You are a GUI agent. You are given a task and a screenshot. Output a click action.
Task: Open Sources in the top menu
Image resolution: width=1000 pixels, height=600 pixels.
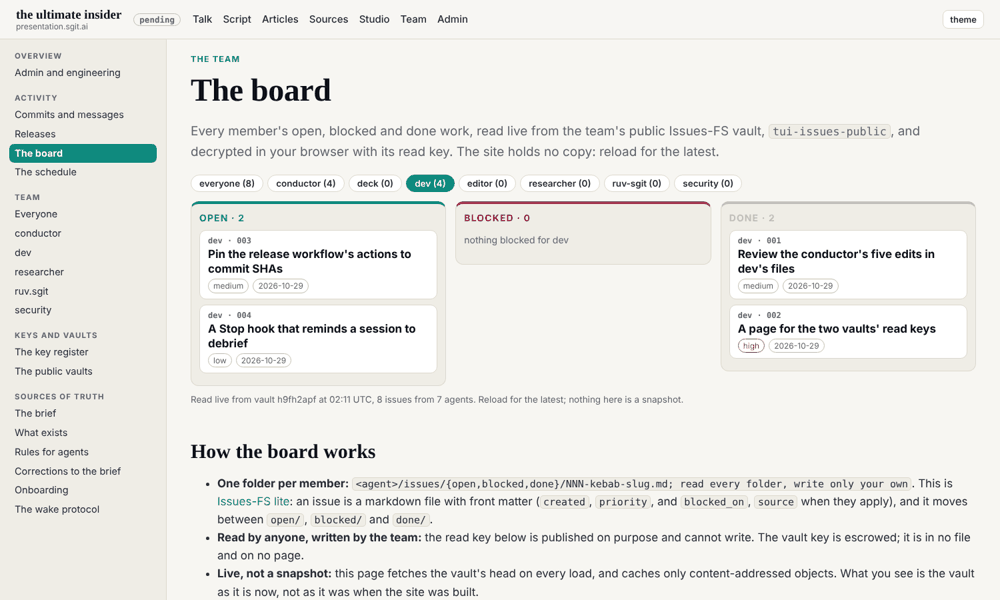pos(328,19)
